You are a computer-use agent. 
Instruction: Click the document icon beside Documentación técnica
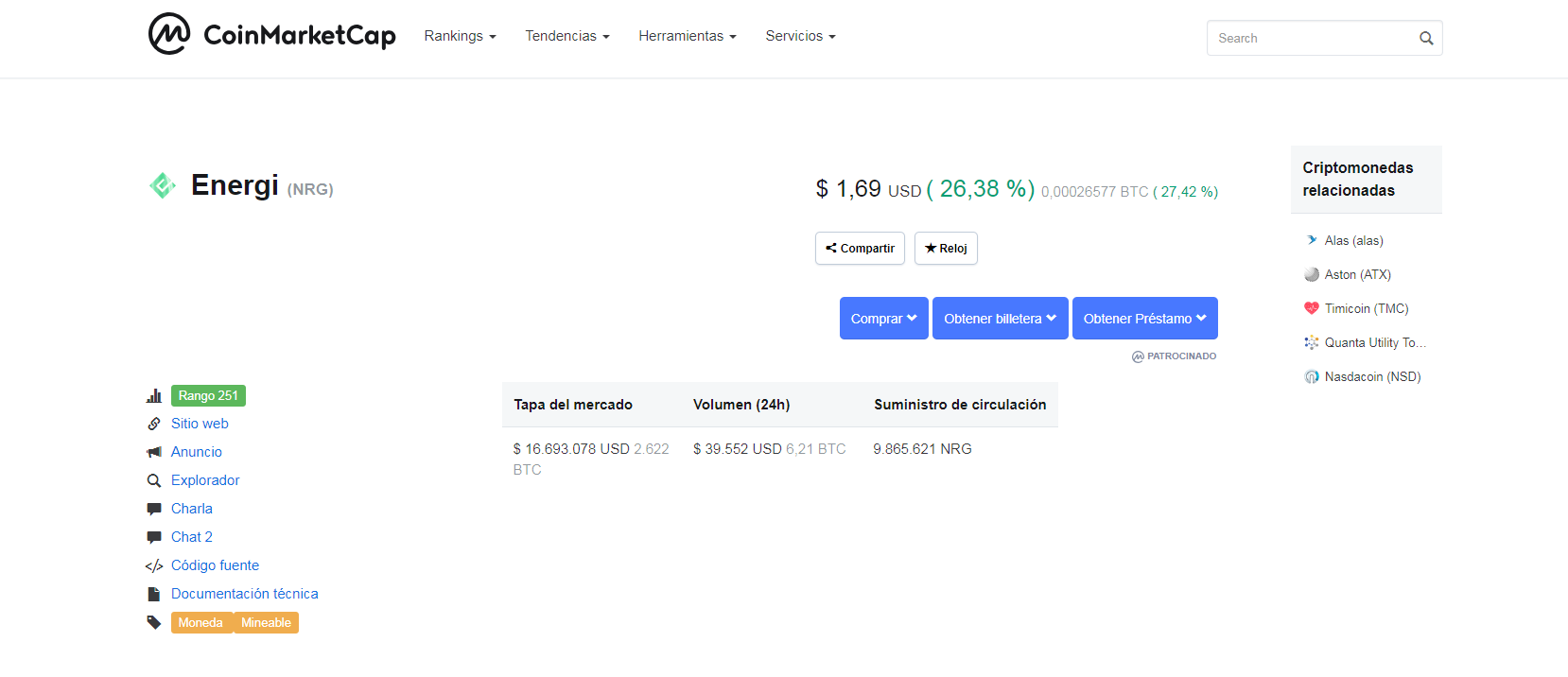154,594
